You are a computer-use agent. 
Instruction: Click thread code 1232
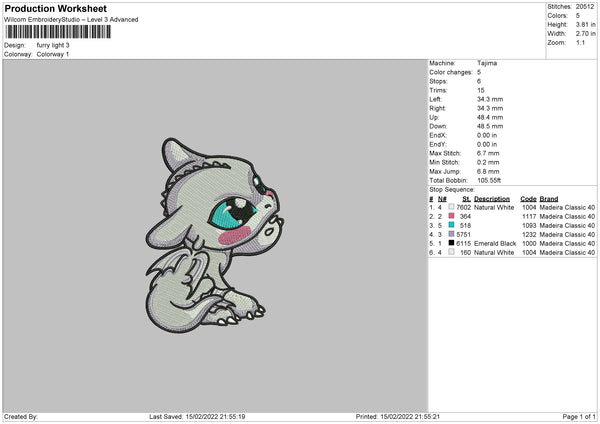tap(529, 235)
